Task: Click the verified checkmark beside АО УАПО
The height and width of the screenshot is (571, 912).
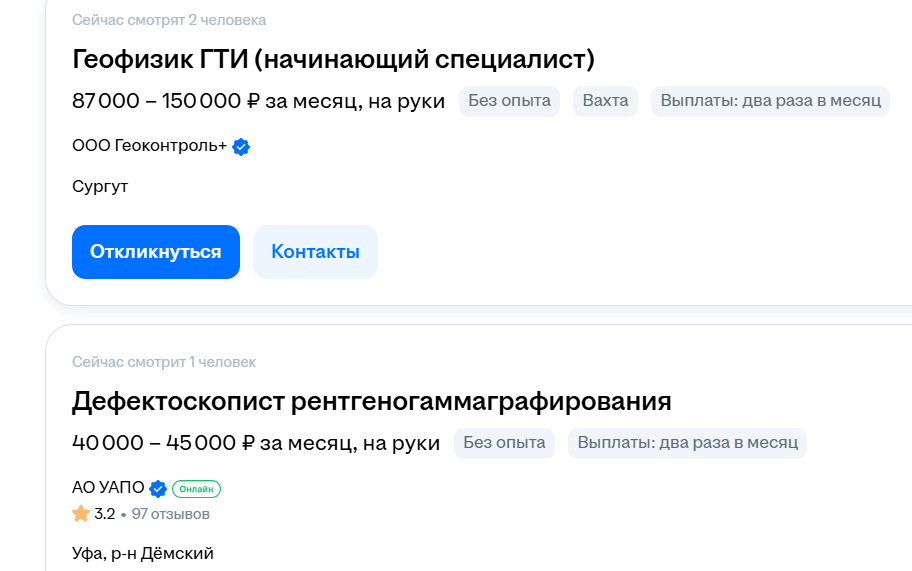Action: tap(158, 488)
